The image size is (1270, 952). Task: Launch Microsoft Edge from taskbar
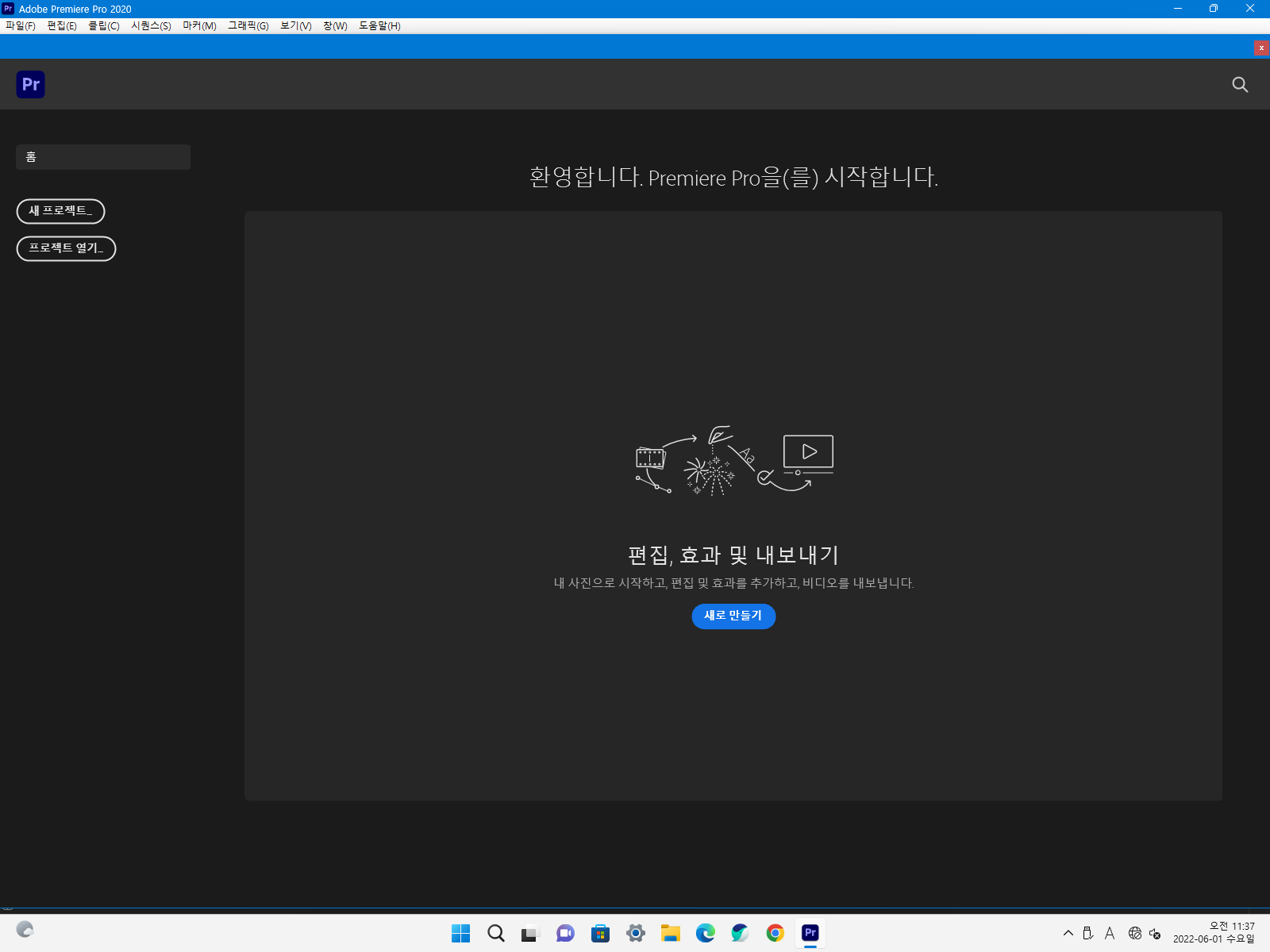[x=706, y=933]
